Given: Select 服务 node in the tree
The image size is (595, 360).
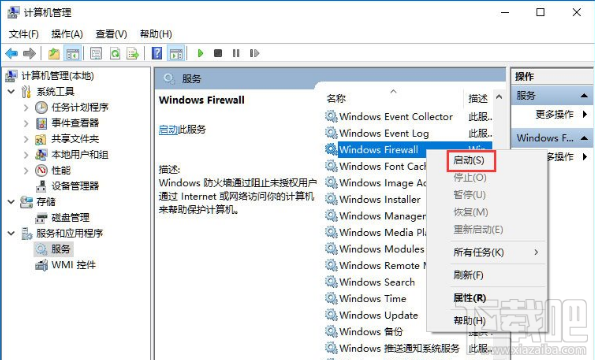Looking at the screenshot, I should [61, 249].
